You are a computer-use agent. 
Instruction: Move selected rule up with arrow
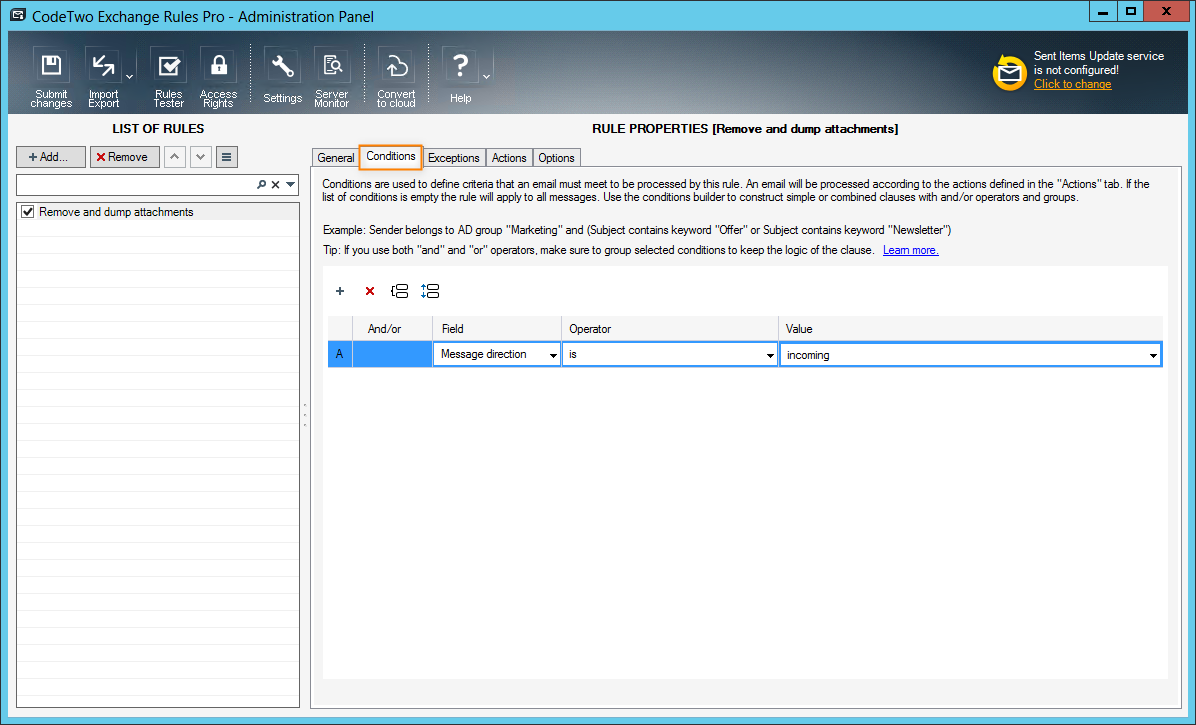[175, 157]
